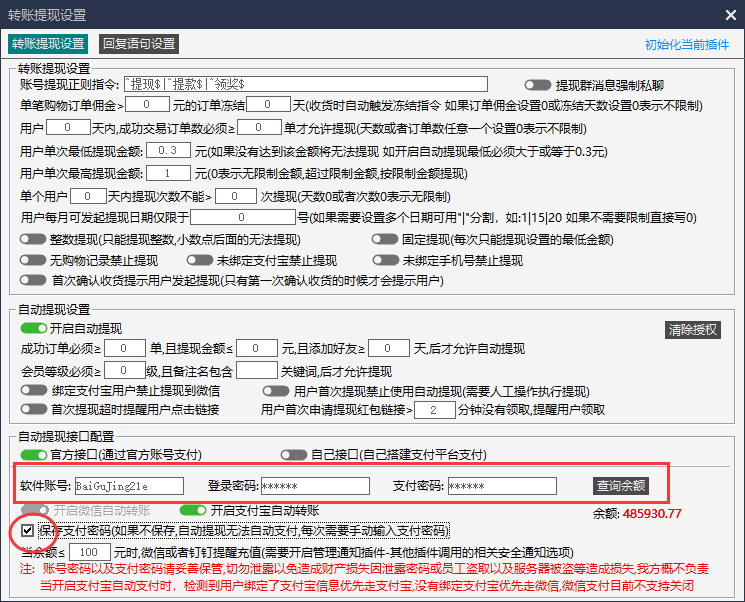The image size is (745, 602).
Task: Click the 清除授权 button
Action: click(x=693, y=330)
